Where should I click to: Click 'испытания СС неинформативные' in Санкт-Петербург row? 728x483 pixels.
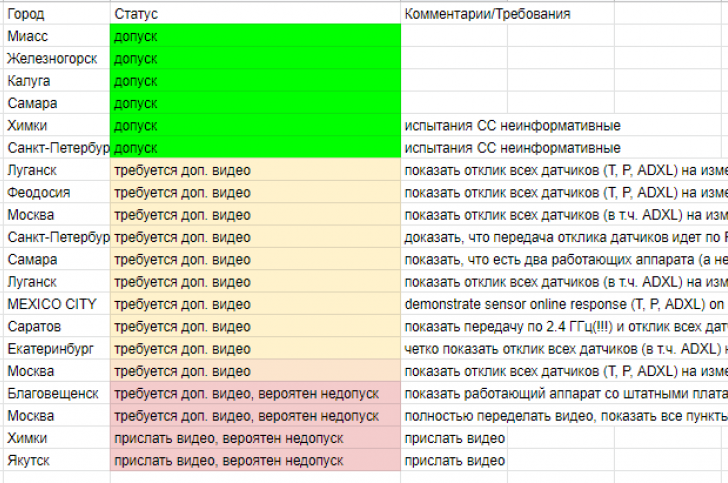[x=513, y=148]
